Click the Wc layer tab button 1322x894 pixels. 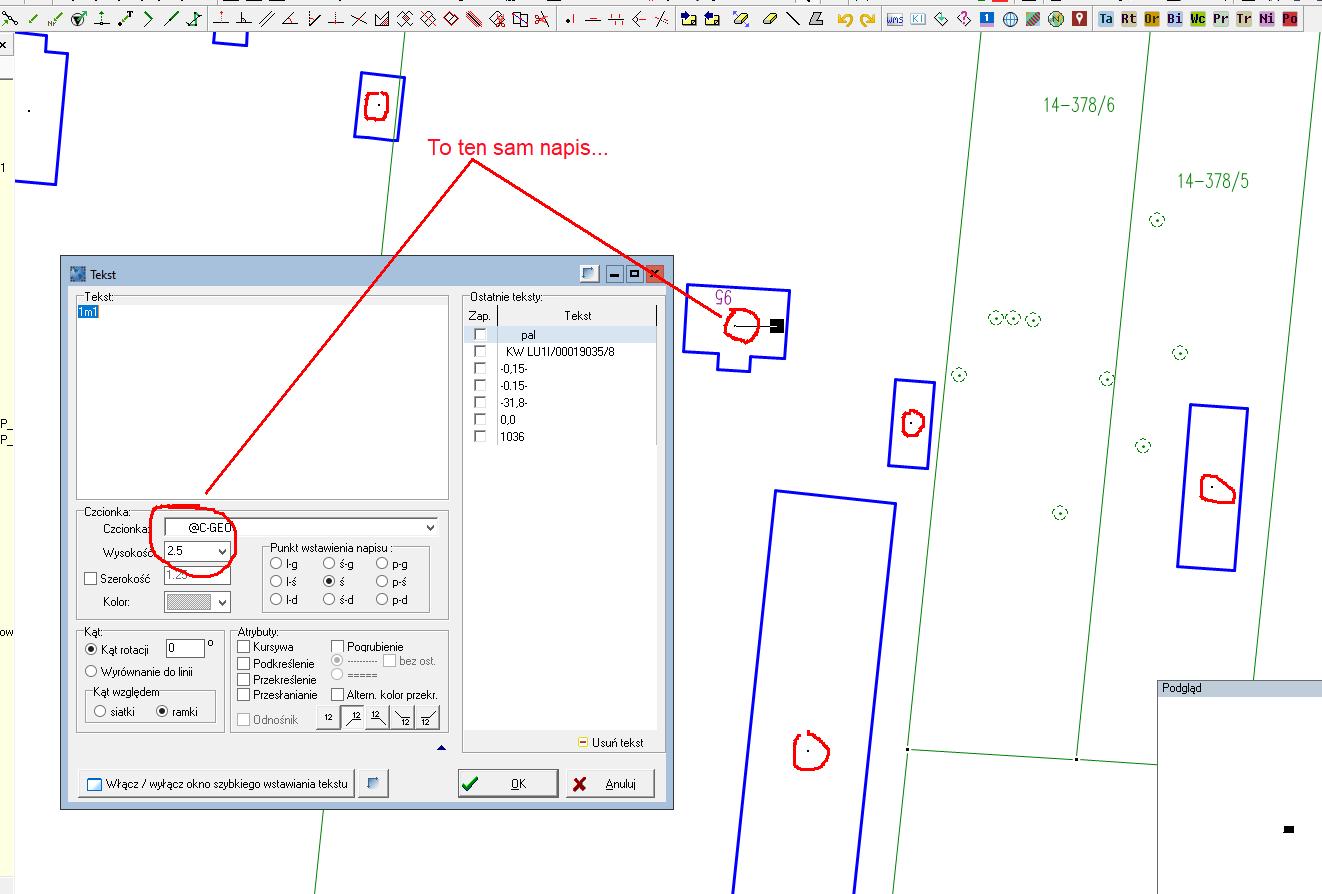(1198, 19)
